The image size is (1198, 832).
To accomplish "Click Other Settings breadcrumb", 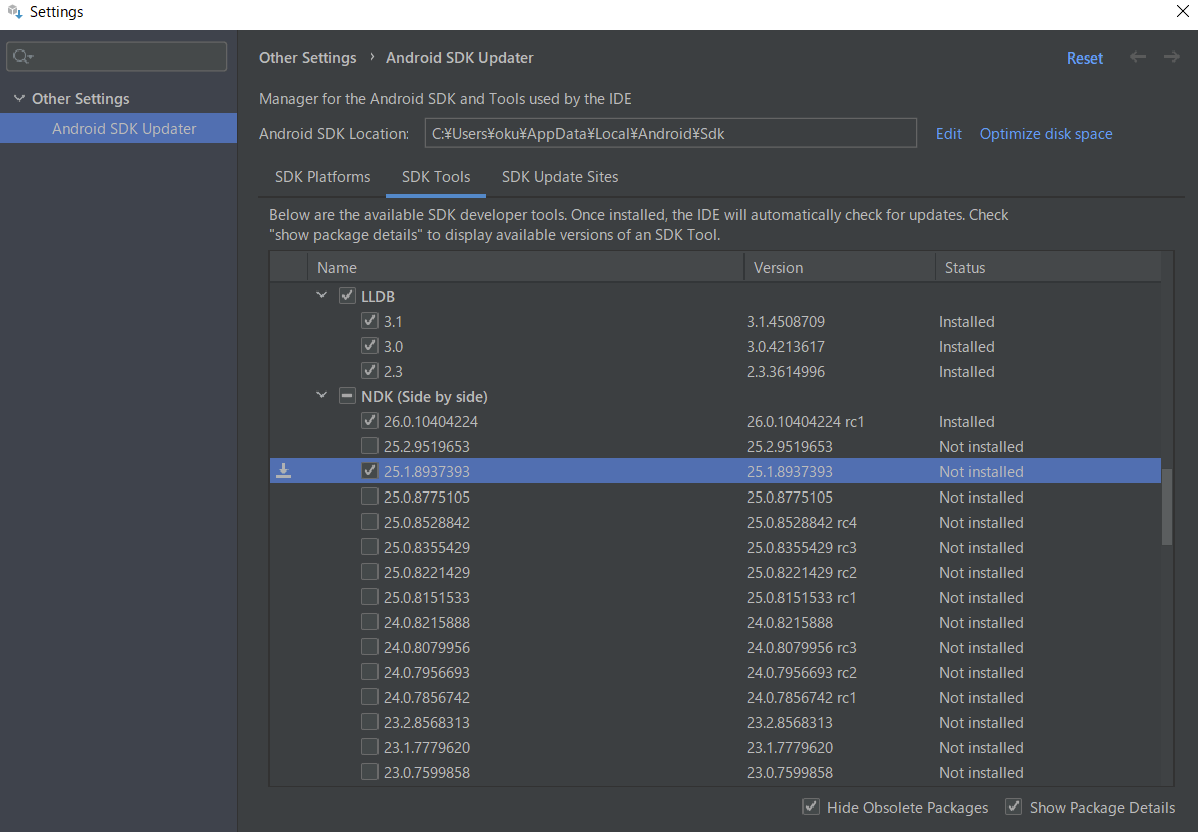I will (307, 58).
